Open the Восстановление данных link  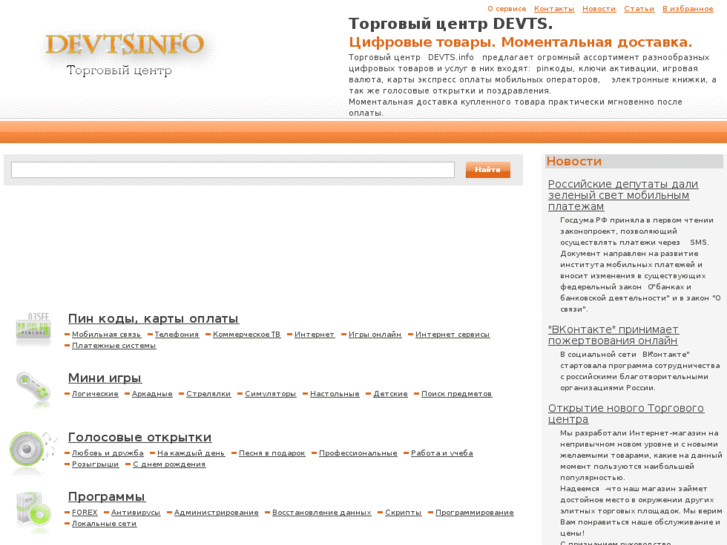[x=322, y=513]
